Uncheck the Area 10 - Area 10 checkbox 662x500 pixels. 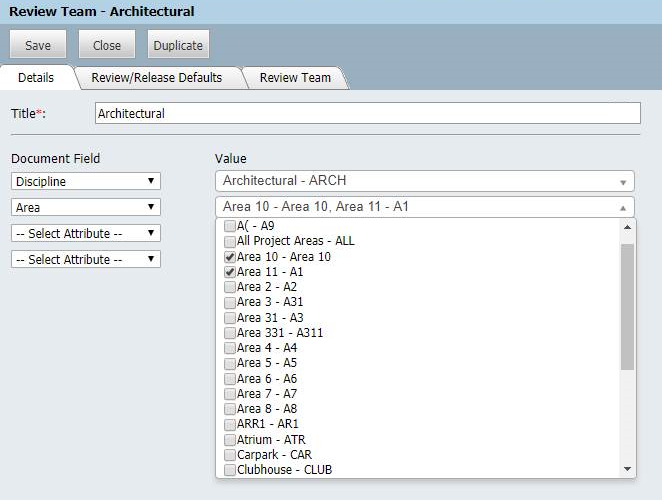[x=230, y=257]
